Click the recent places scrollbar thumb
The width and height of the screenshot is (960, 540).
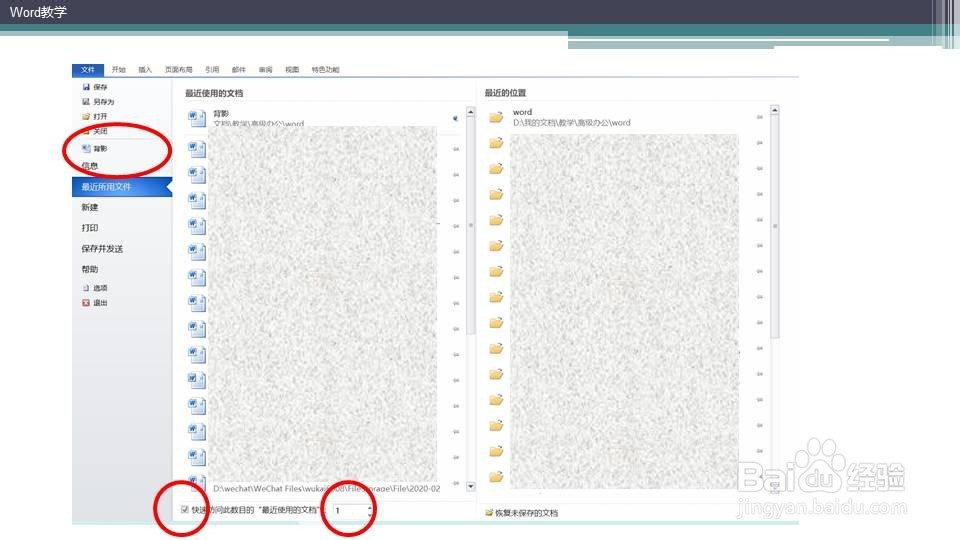pos(774,226)
